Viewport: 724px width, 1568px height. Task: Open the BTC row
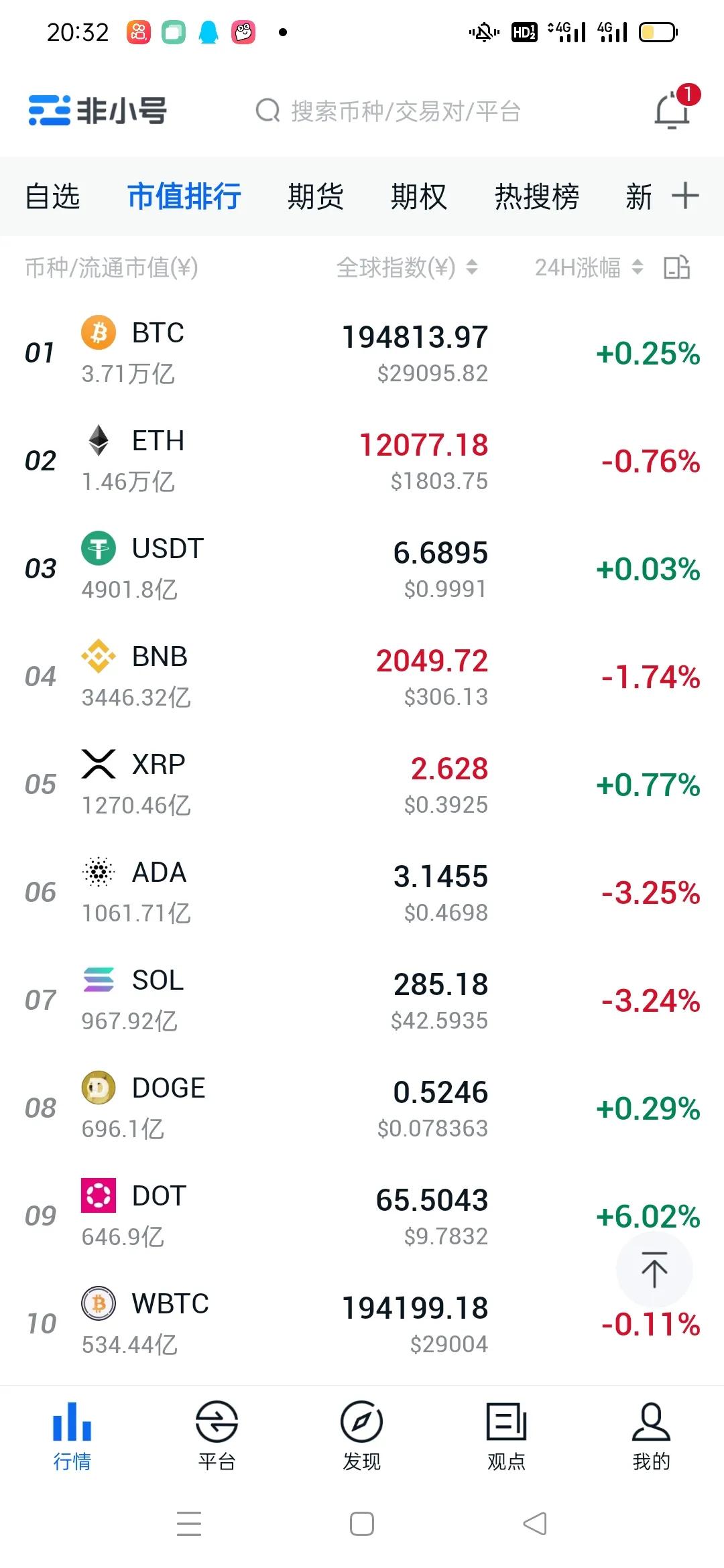(362, 353)
